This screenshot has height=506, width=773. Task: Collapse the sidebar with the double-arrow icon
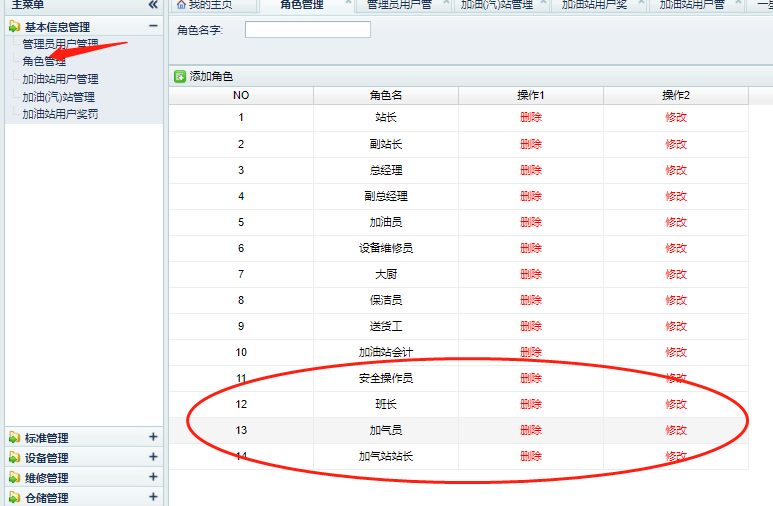[153, 5]
